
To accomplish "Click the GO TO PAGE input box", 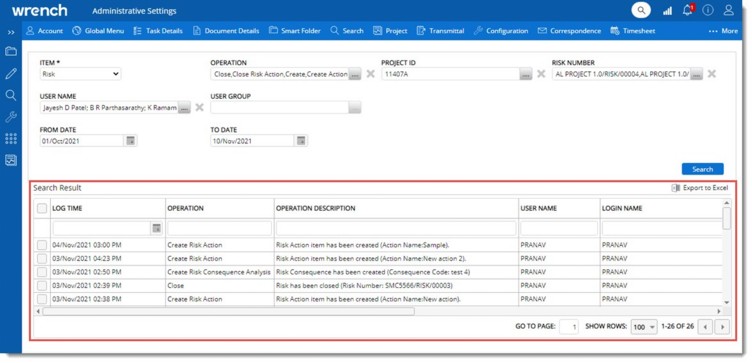I will pyautogui.click(x=569, y=327).
